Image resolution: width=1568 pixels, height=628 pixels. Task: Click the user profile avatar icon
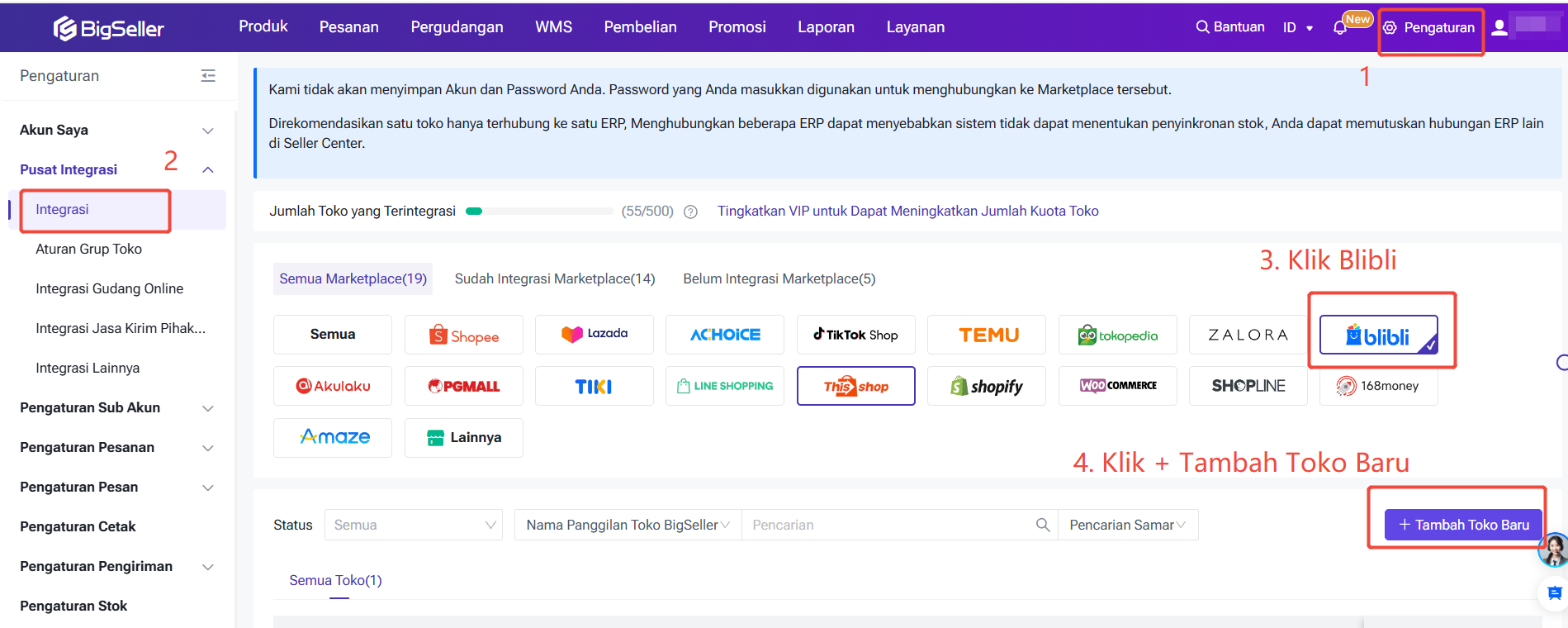coord(1499,28)
